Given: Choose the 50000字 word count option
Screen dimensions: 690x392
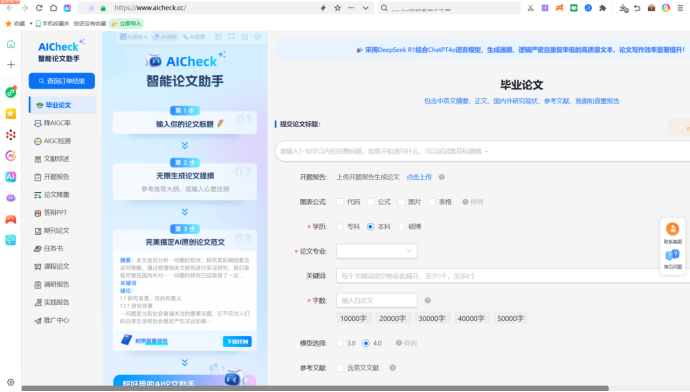Looking at the screenshot, I should [x=510, y=319].
